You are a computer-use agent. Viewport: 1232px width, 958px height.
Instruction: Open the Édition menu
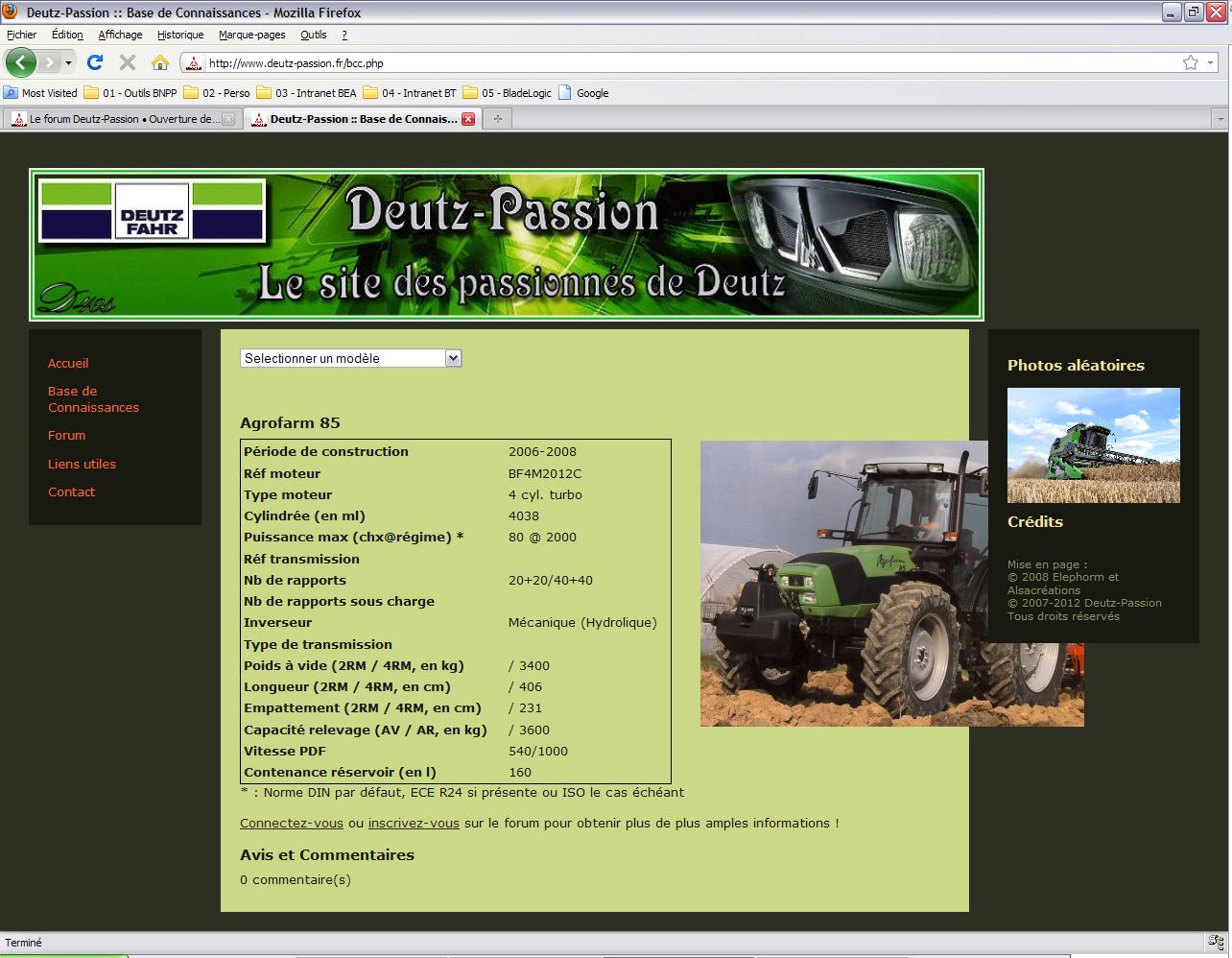[x=67, y=35]
